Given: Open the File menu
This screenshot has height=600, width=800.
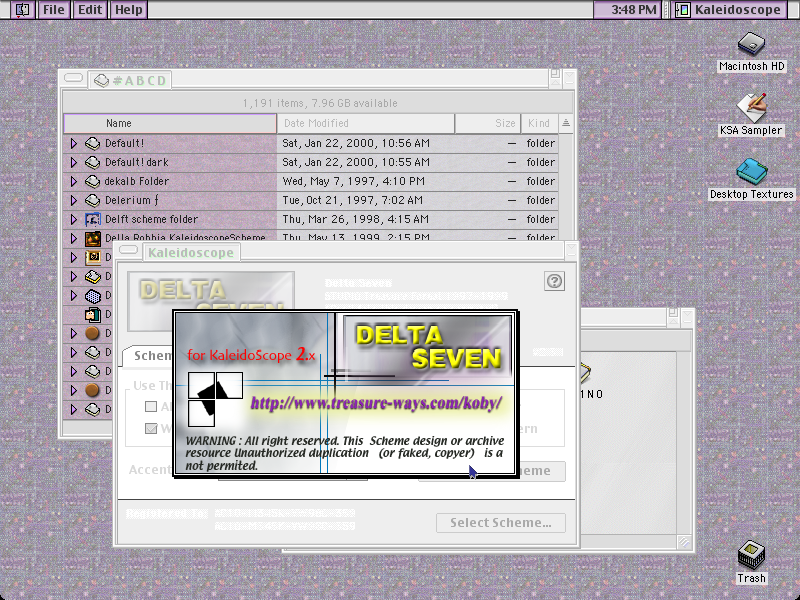Looking at the screenshot, I should coord(54,10).
